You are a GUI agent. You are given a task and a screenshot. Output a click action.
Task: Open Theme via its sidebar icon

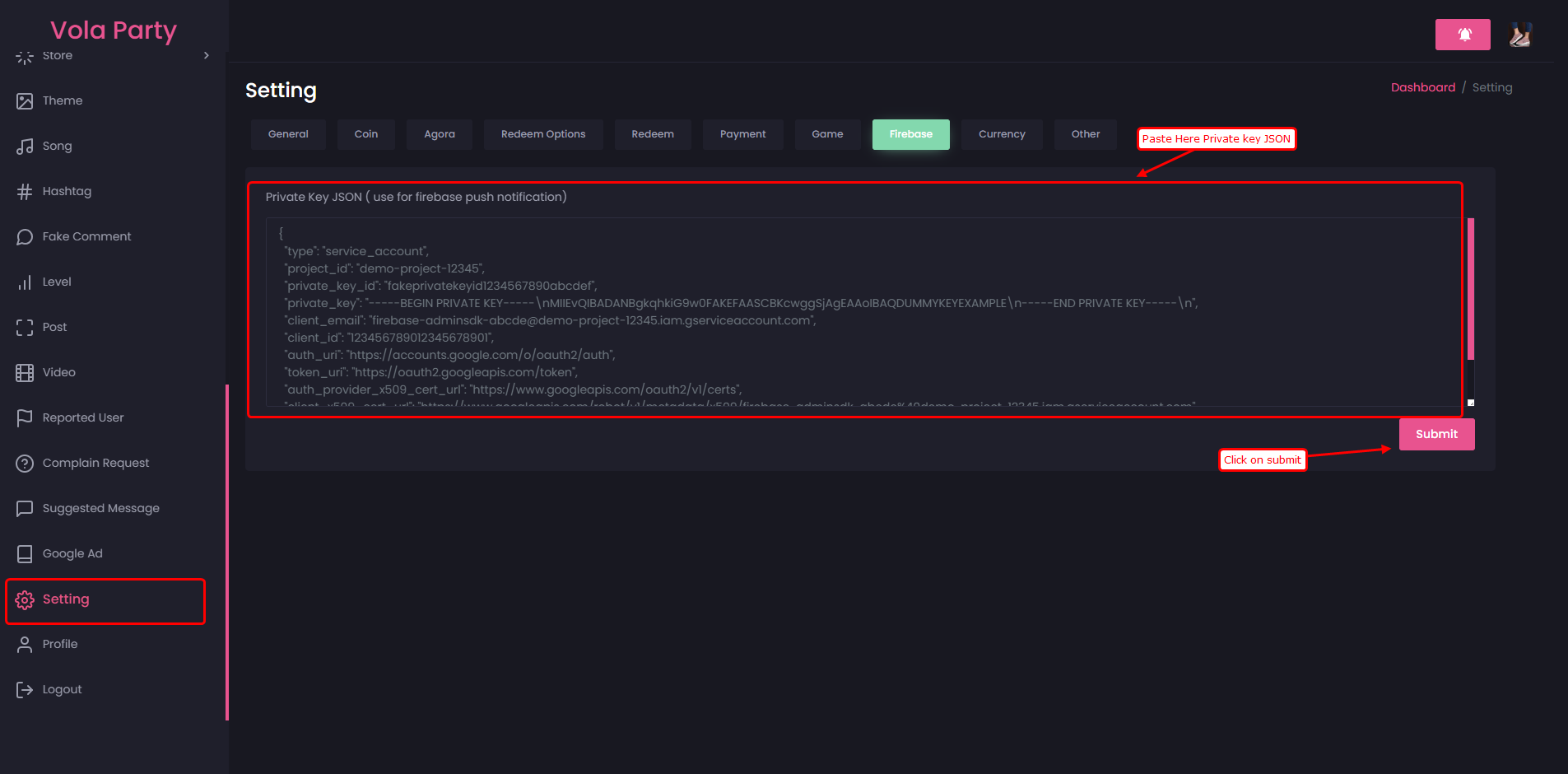(x=25, y=101)
